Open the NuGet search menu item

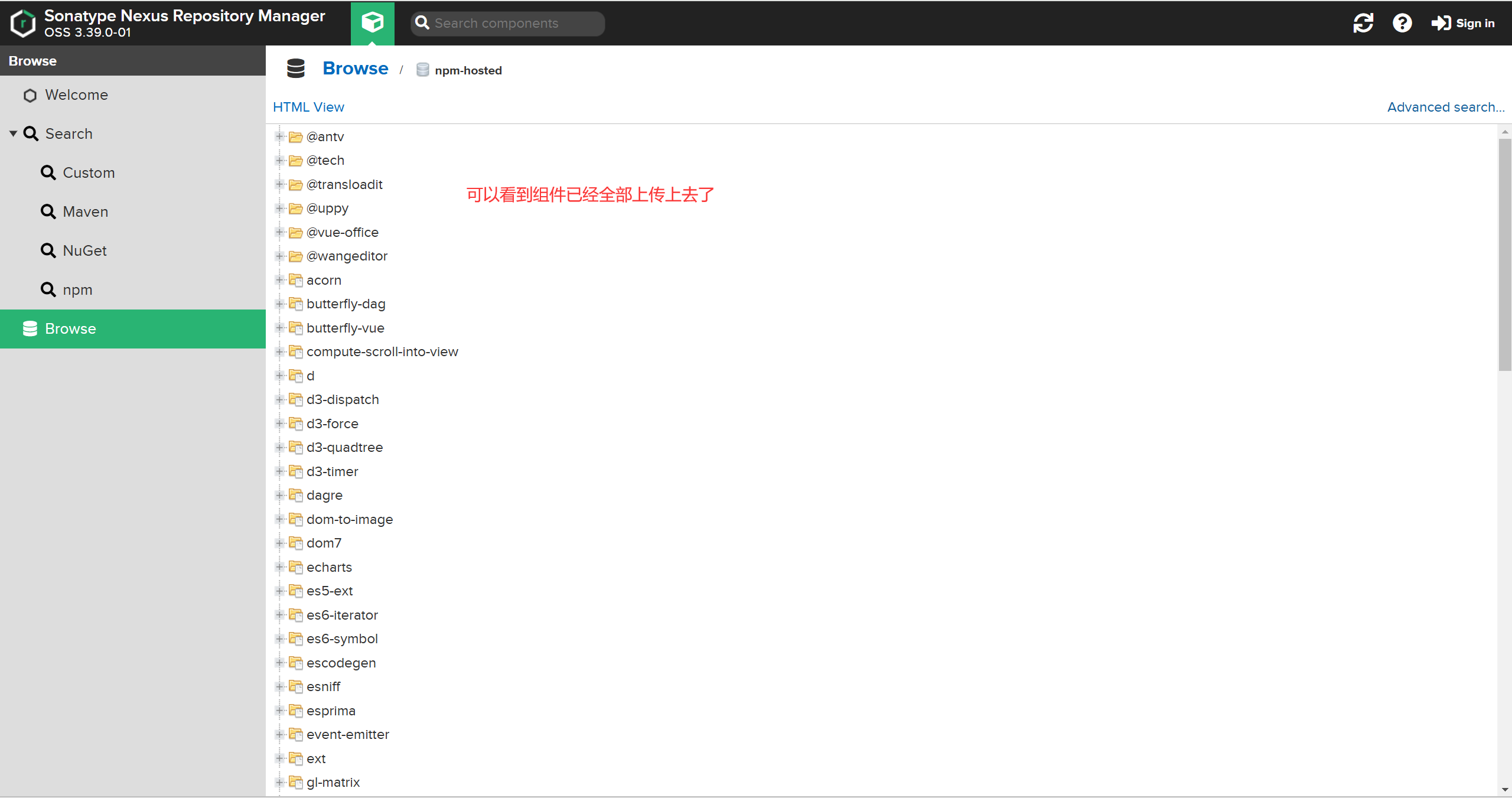84,250
